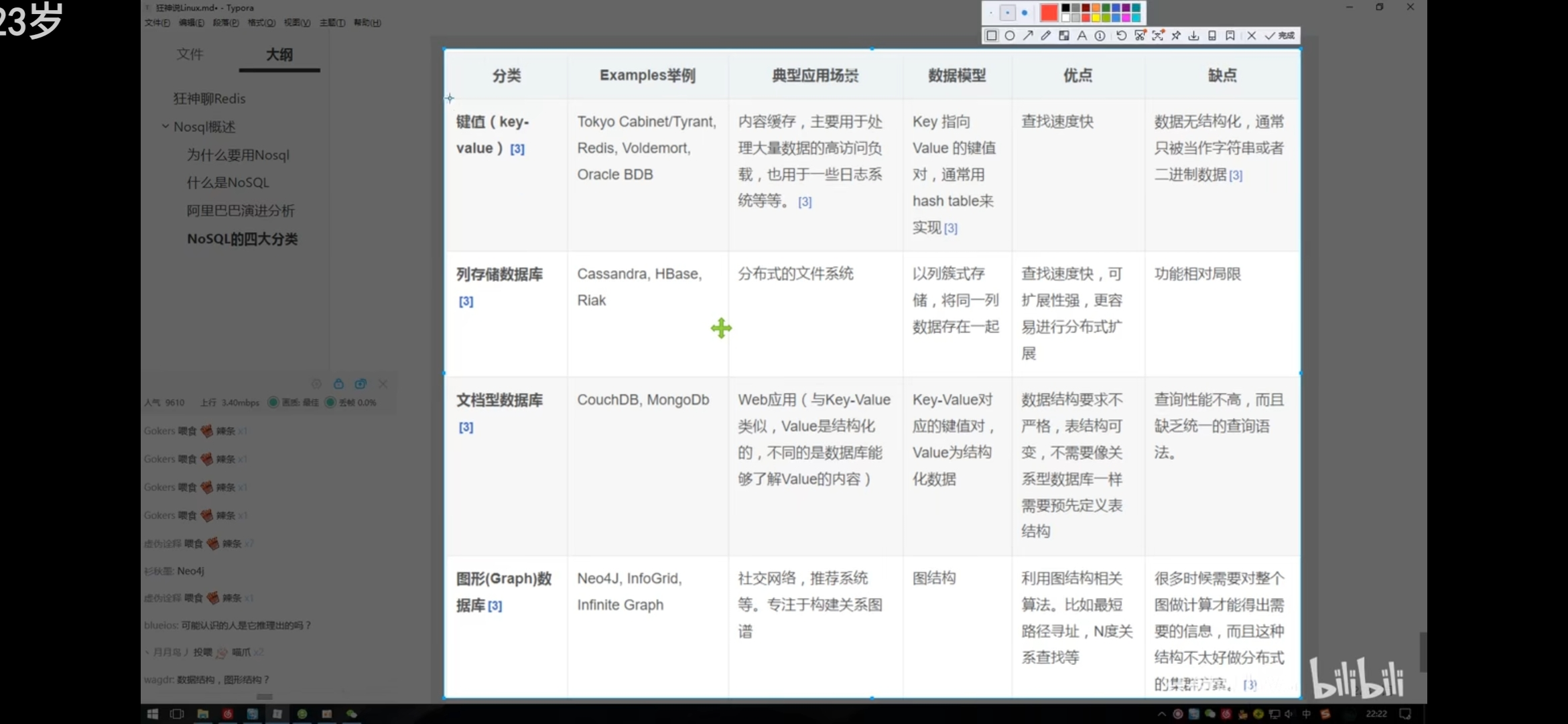Click the document vertical scrollbar thumb

click(1423, 652)
